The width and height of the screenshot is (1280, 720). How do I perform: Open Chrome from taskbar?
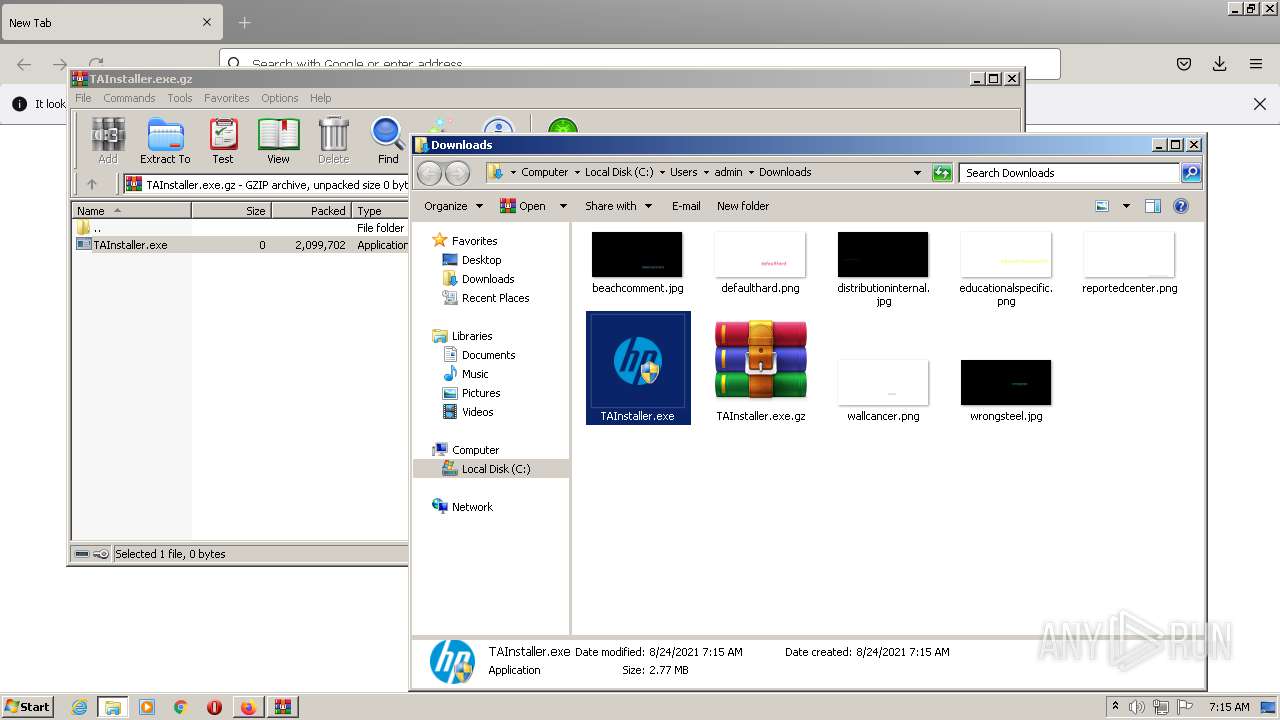tap(180, 707)
